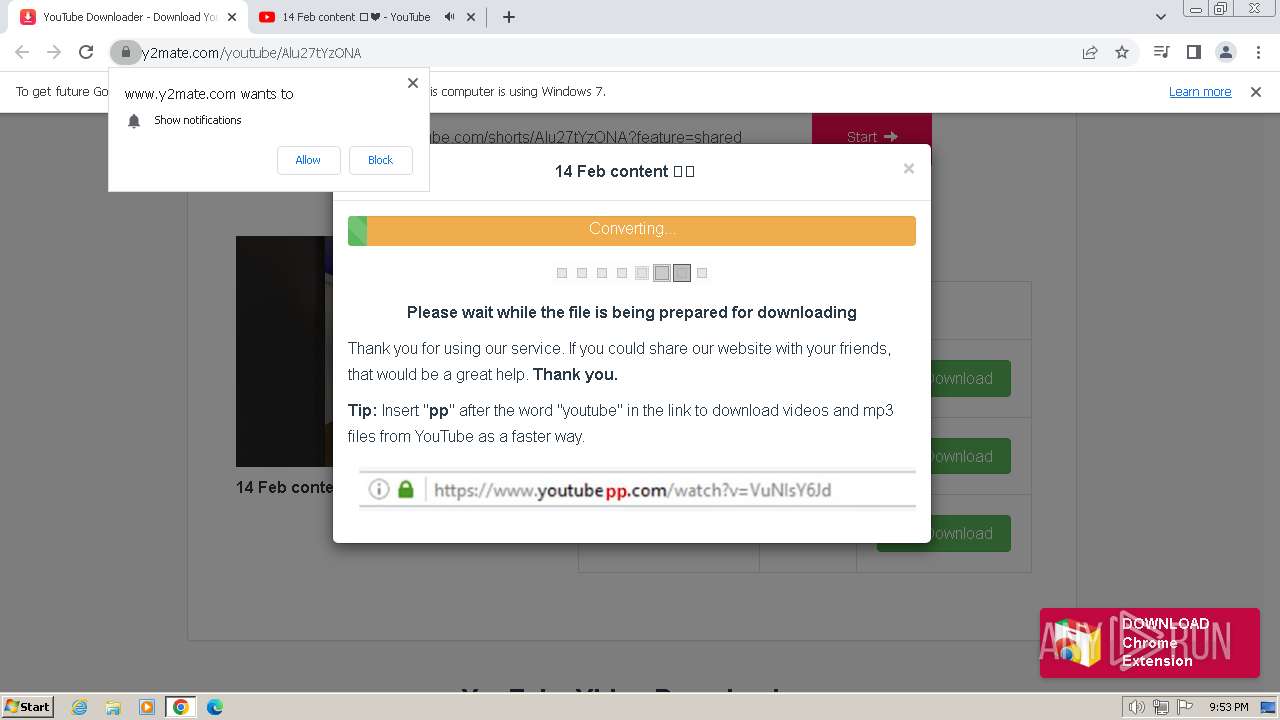Open Windows Media Player from taskbar

(147, 707)
